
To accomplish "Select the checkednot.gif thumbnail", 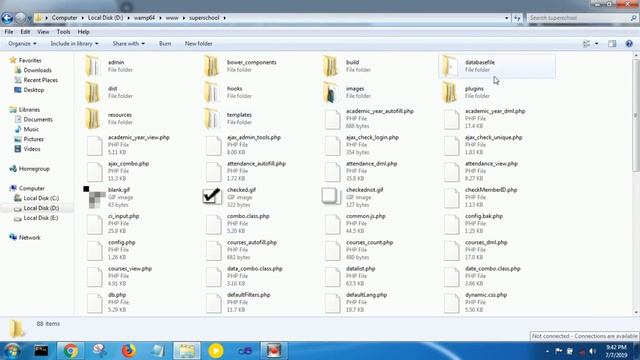I will pos(331,196).
